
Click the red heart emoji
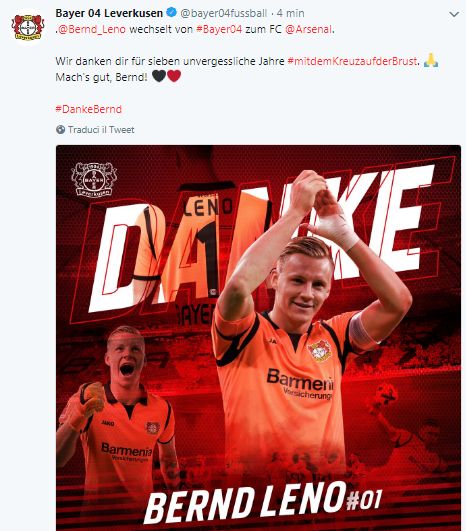pyautogui.click(x=174, y=76)
